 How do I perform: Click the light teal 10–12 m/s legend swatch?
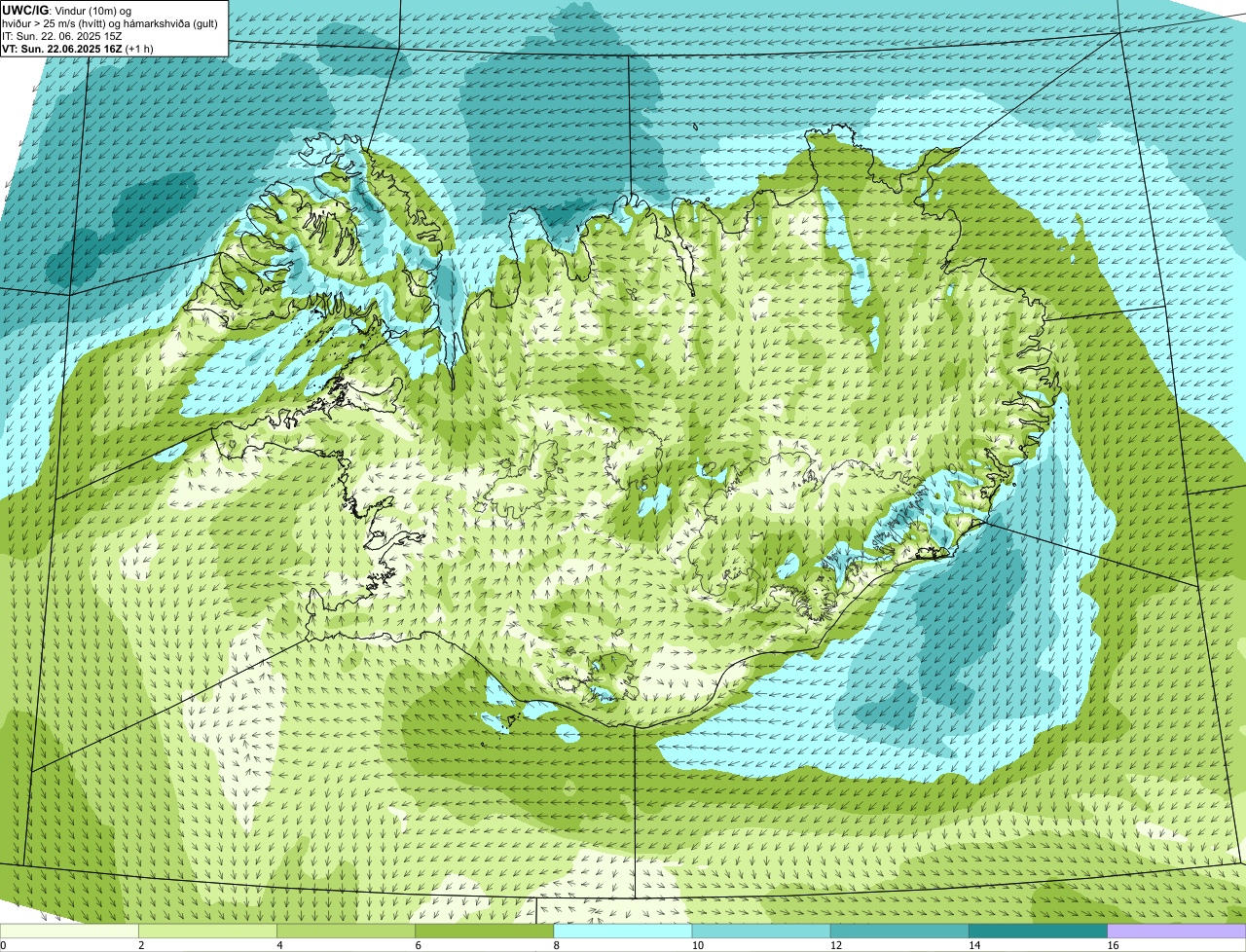(x=761, y=932)
